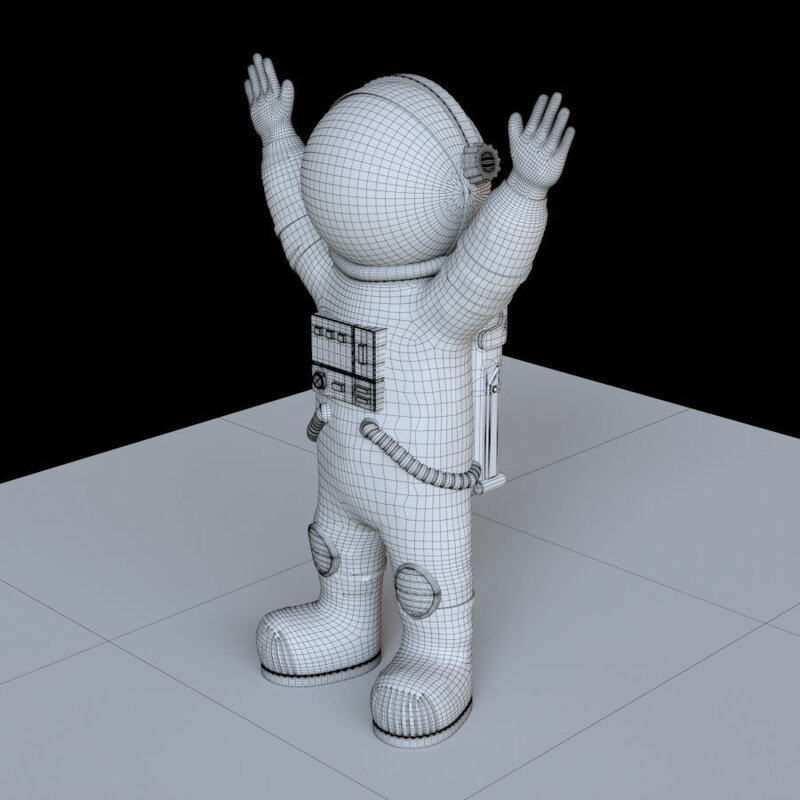Click the round dial on chest panel
The image size is (800, 800).
point(321,381)
